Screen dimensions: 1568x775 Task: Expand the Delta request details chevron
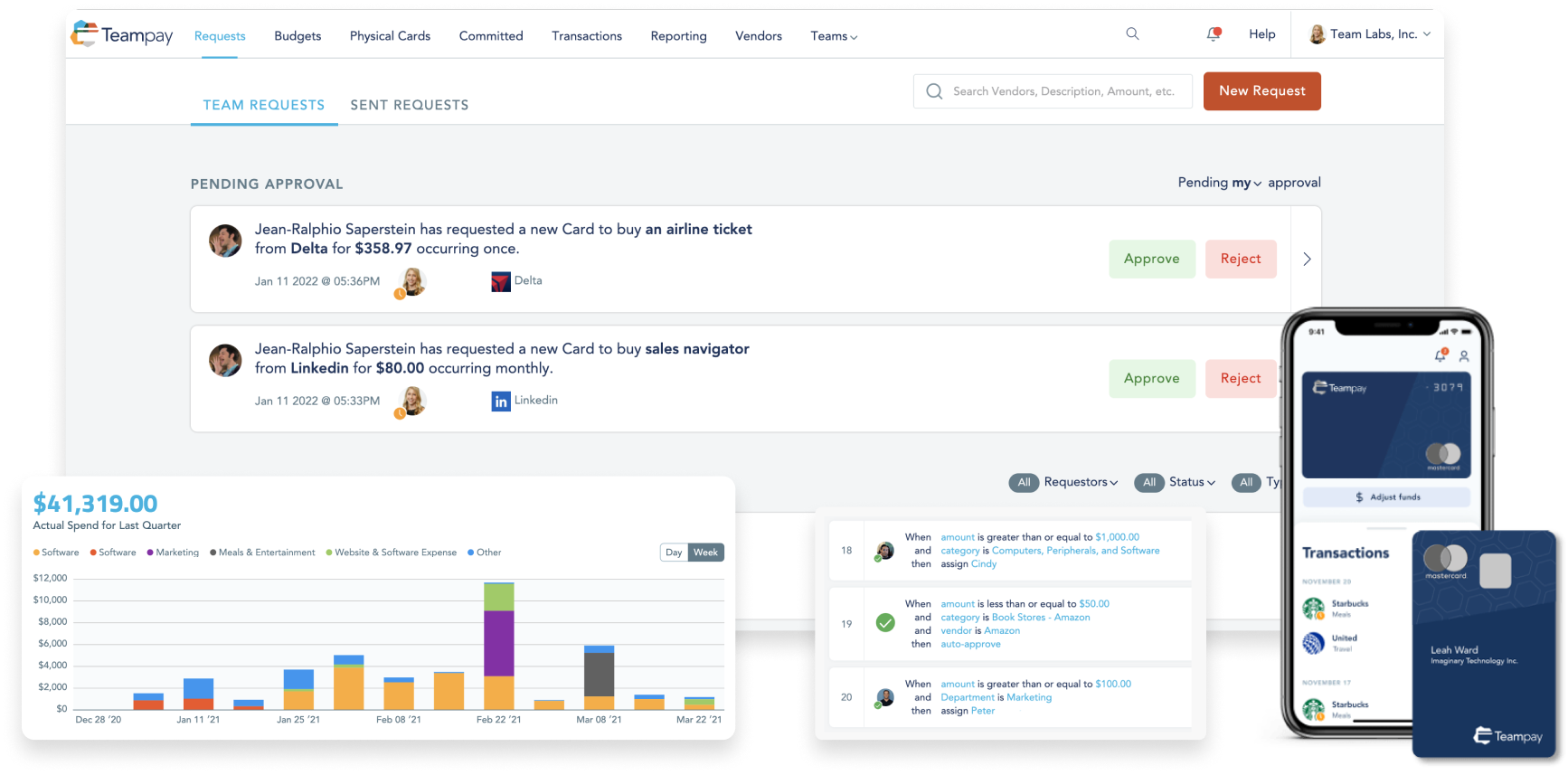click(1307, 260)
